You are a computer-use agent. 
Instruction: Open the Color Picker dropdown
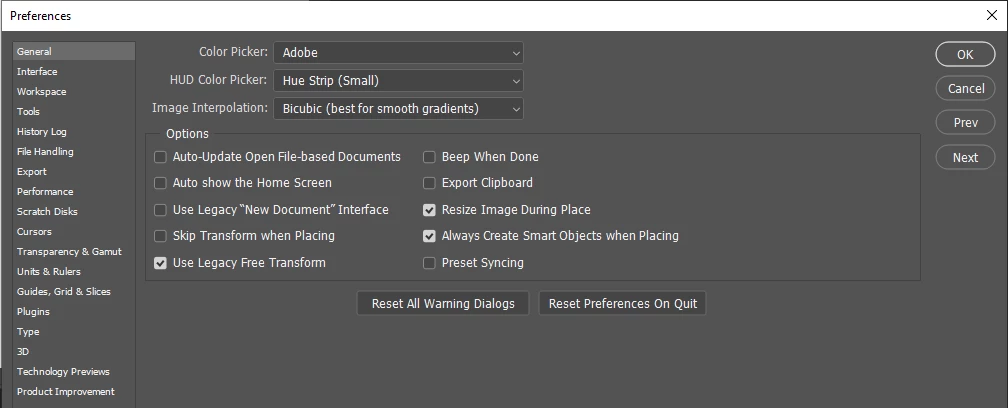[x=398, y=52]
